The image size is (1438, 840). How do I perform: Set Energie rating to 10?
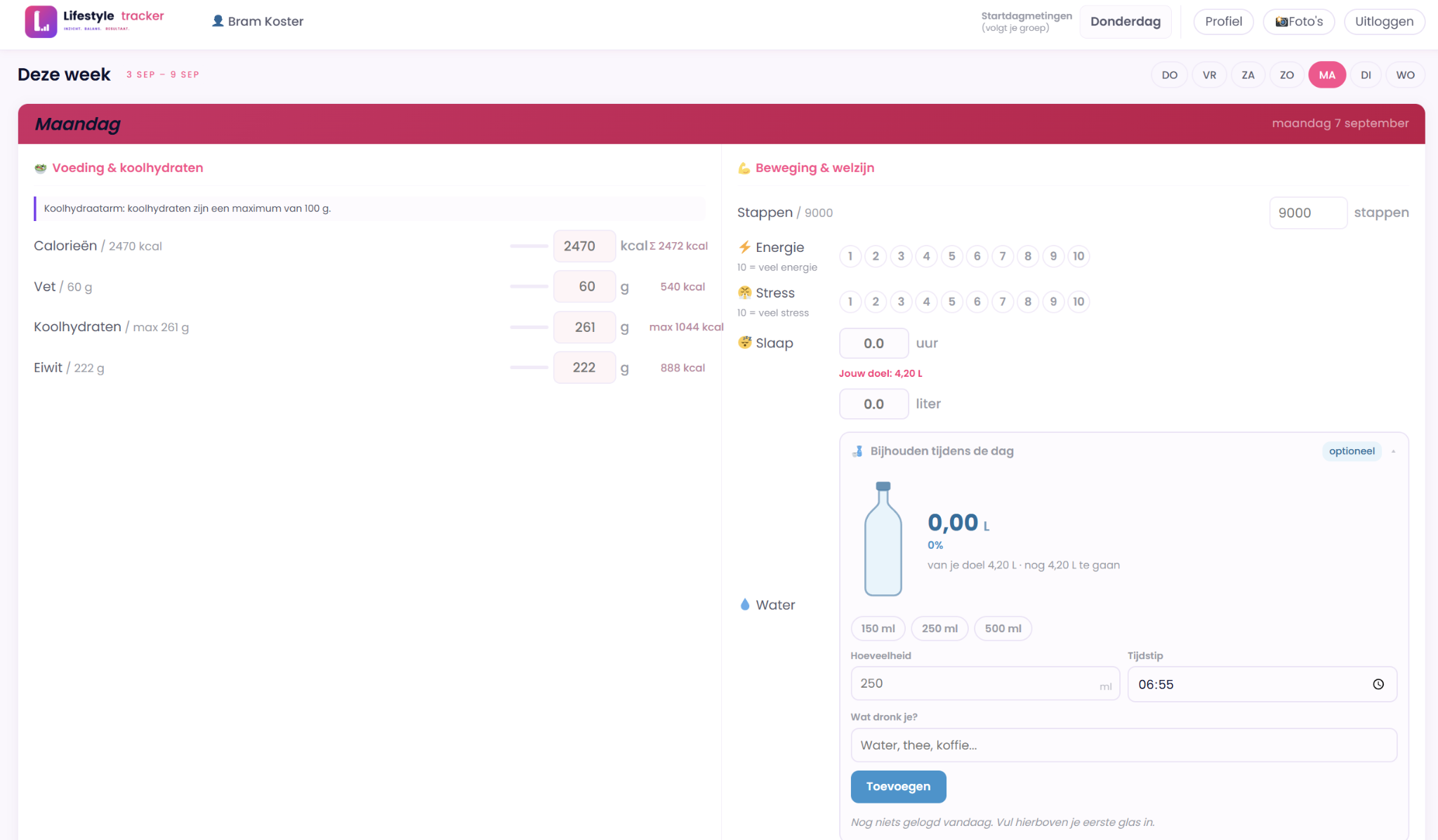(x=1078, y=256)
